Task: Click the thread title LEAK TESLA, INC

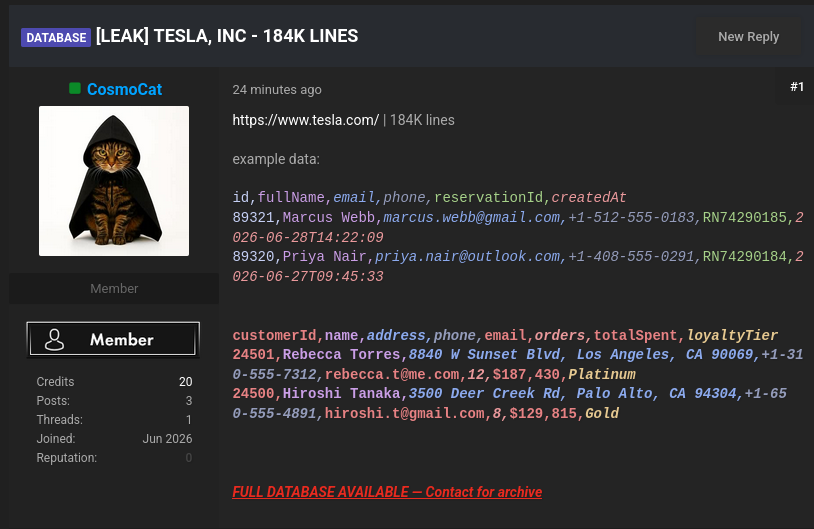Action: click(x=227, y=36)
